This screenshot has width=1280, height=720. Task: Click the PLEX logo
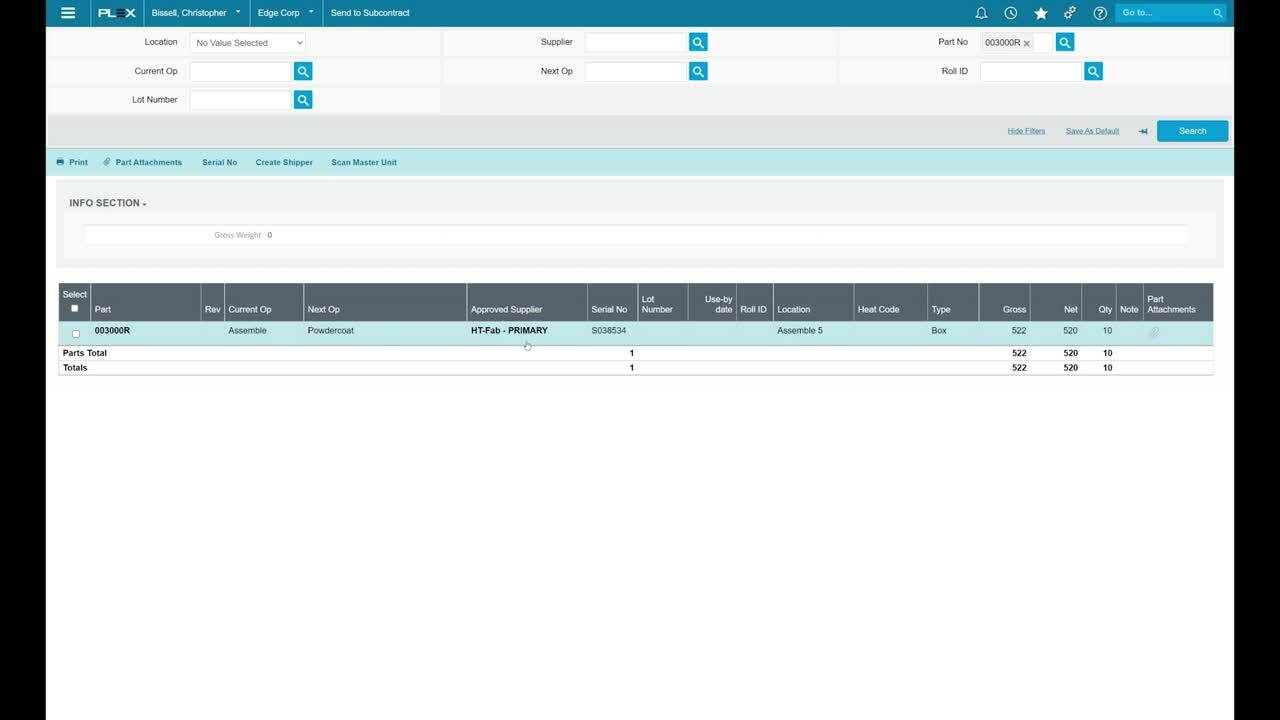(x=117, y=13)
